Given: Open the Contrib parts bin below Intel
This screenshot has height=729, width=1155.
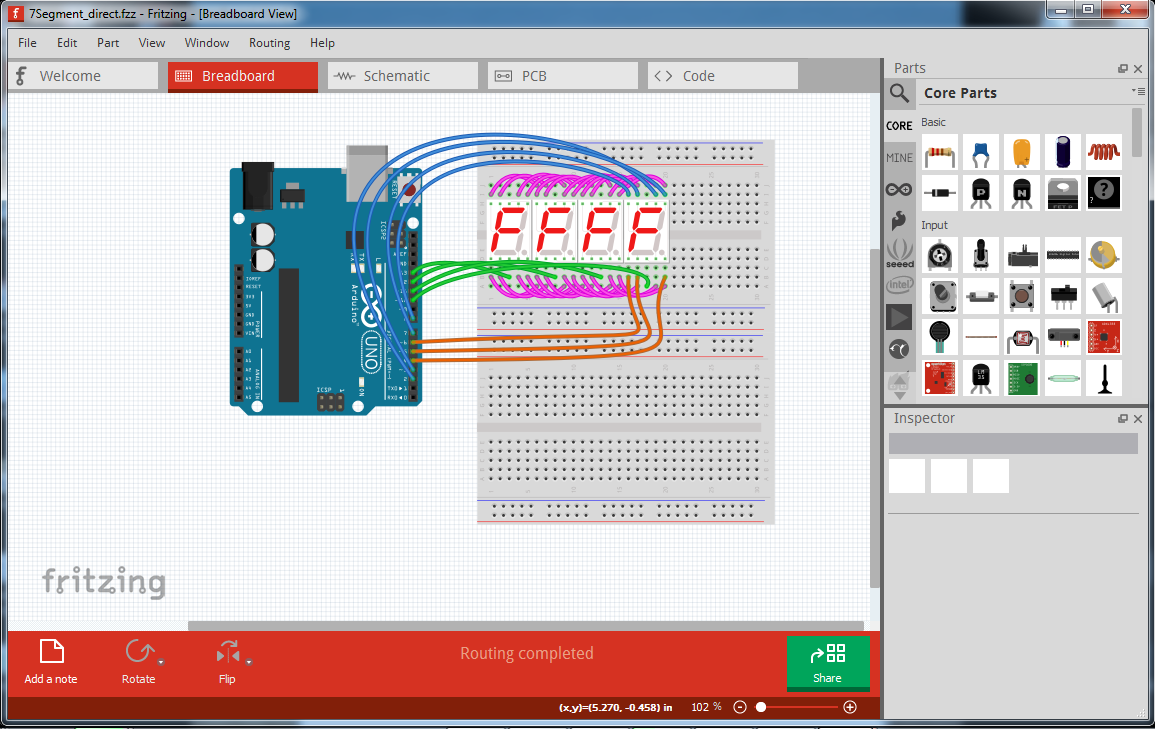Looking at the screenshot, I should (899, 317).
